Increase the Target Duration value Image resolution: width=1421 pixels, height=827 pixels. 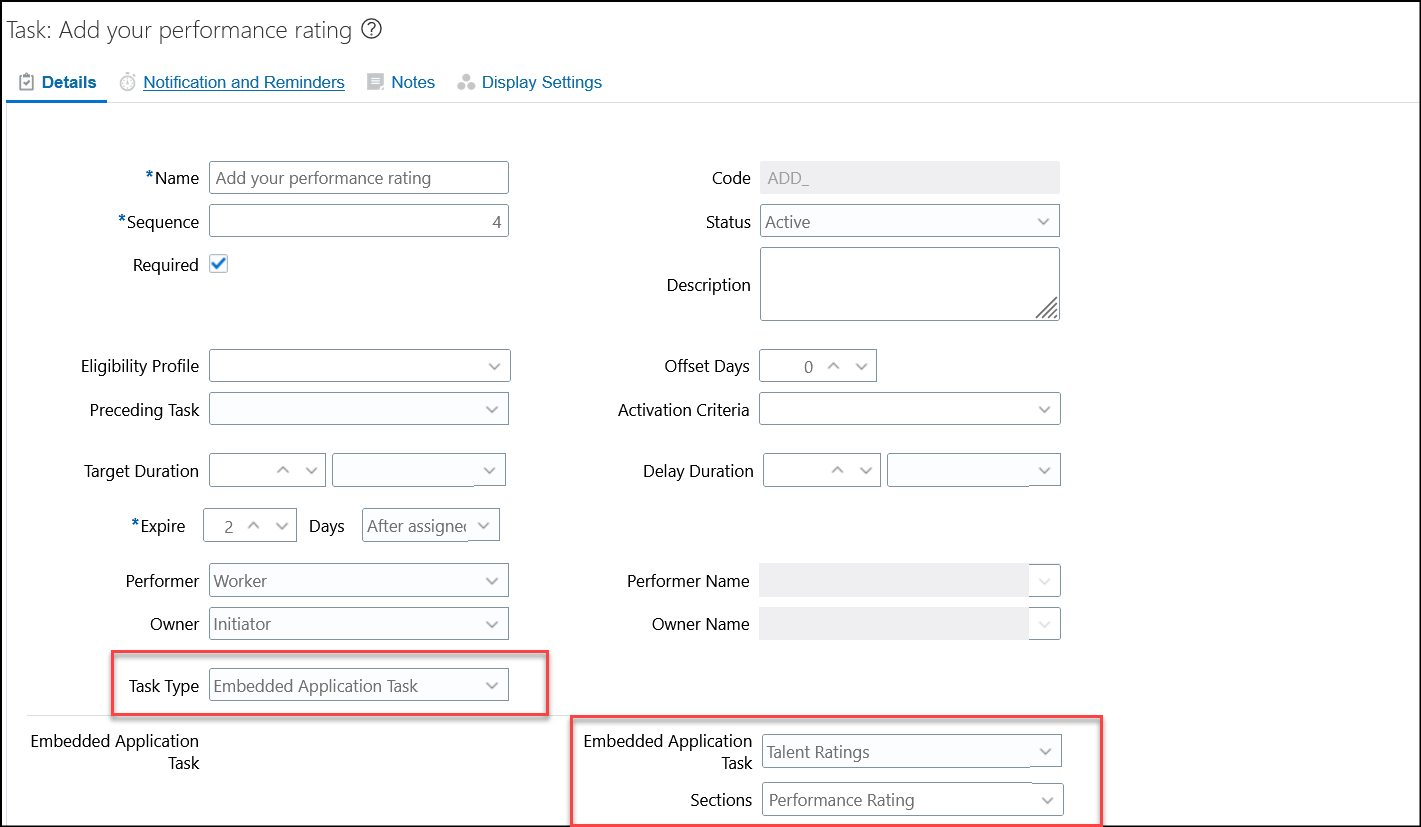[x=283, y=470]
